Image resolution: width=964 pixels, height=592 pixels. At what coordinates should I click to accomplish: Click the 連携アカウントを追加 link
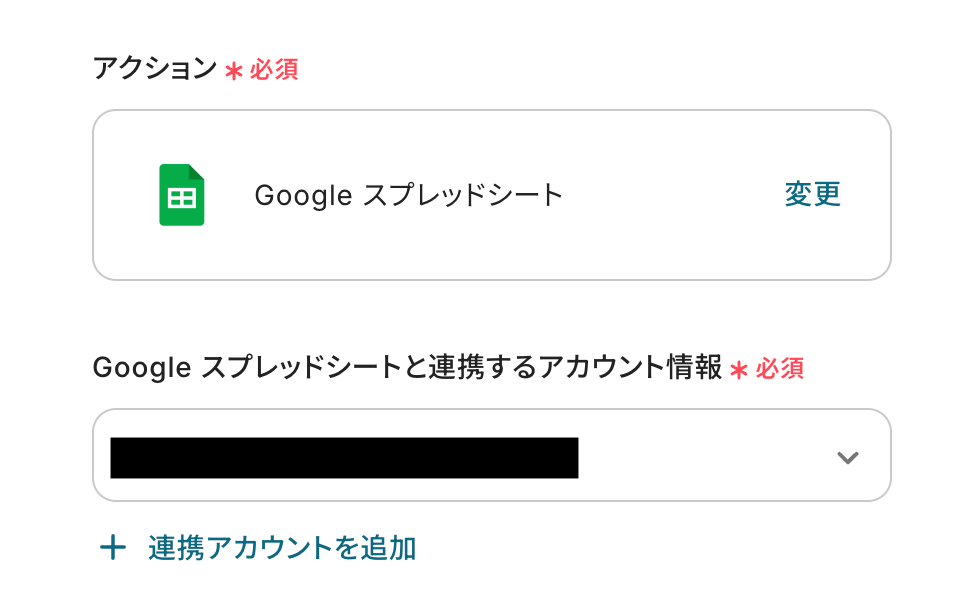point(282,548)
